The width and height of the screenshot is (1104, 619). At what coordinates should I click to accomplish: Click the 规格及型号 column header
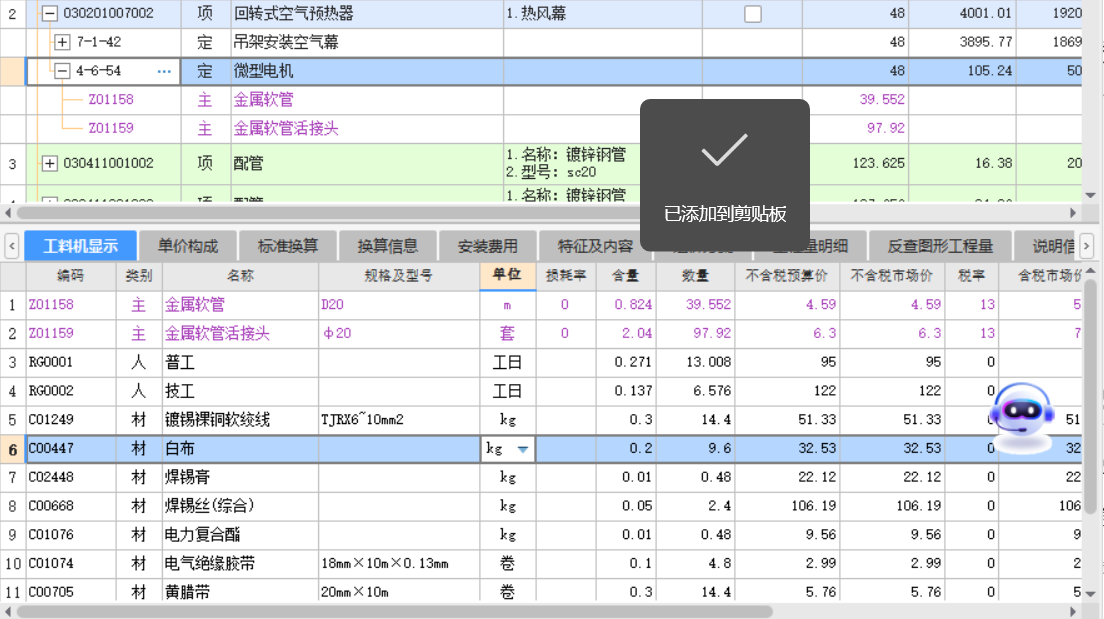pos(399,276)
